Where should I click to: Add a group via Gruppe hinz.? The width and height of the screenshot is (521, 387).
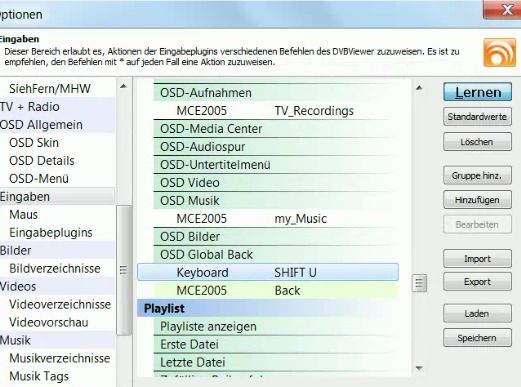click(x=477, y=175)
